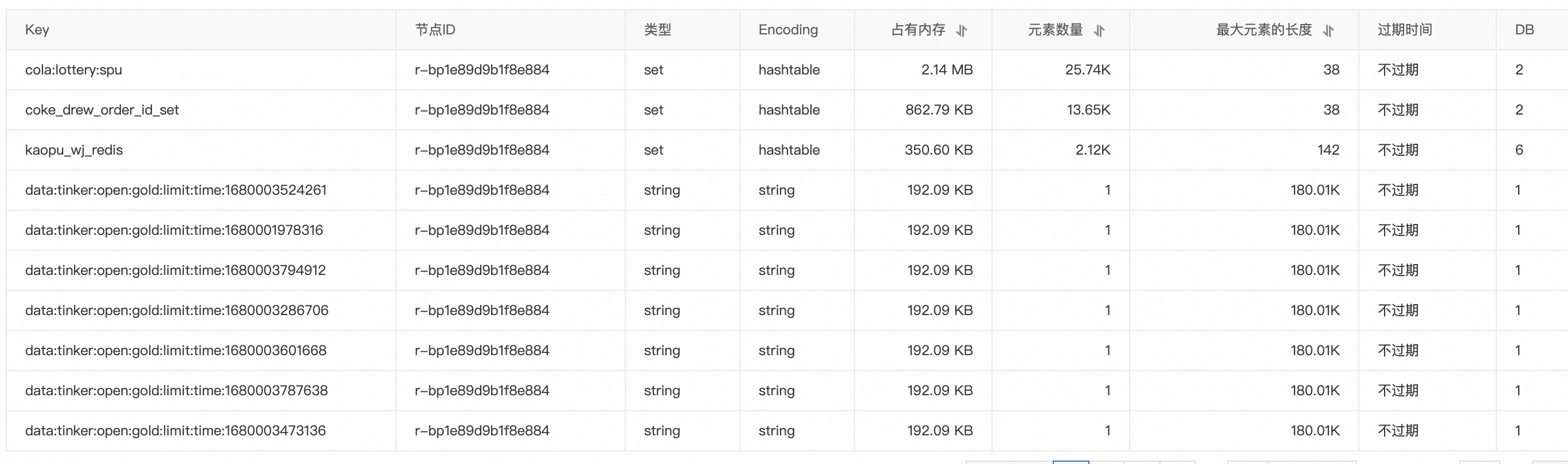Click the 25.74K element count cell

pyautogui.click(x=1088, y=70)
